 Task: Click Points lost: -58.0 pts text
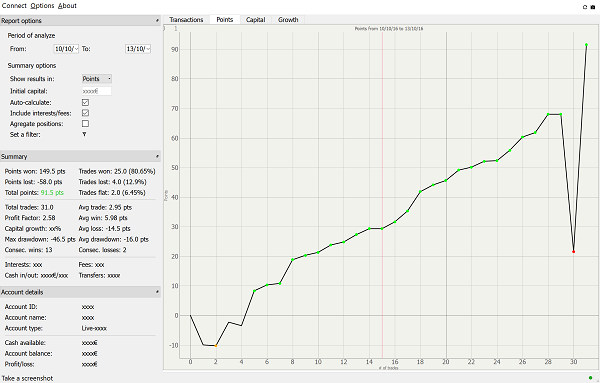[x=33, y=182]
